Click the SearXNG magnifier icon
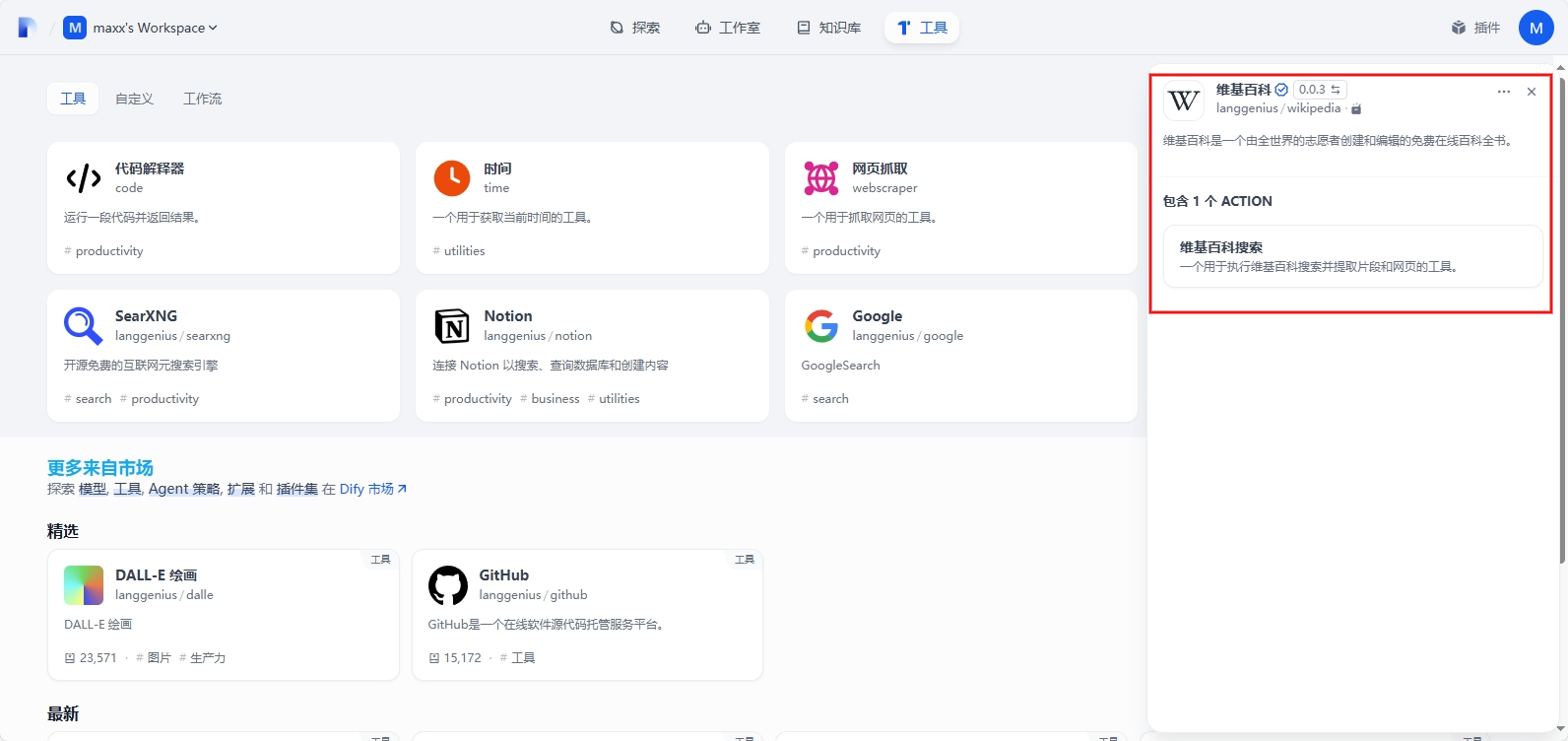1568x741 pixels. [x=84, y=326]
